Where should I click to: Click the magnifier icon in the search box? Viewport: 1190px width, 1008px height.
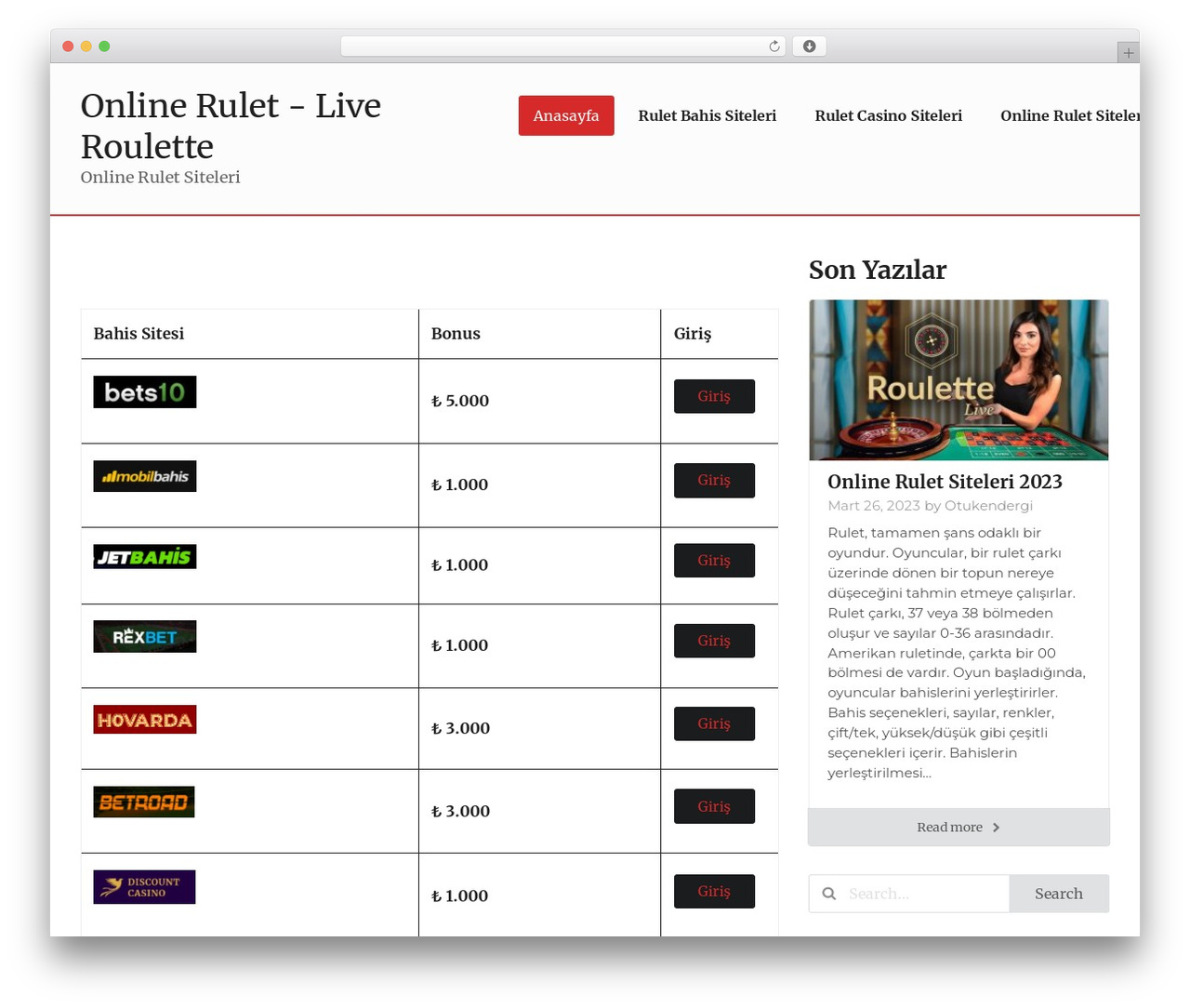tap(828, 894)
